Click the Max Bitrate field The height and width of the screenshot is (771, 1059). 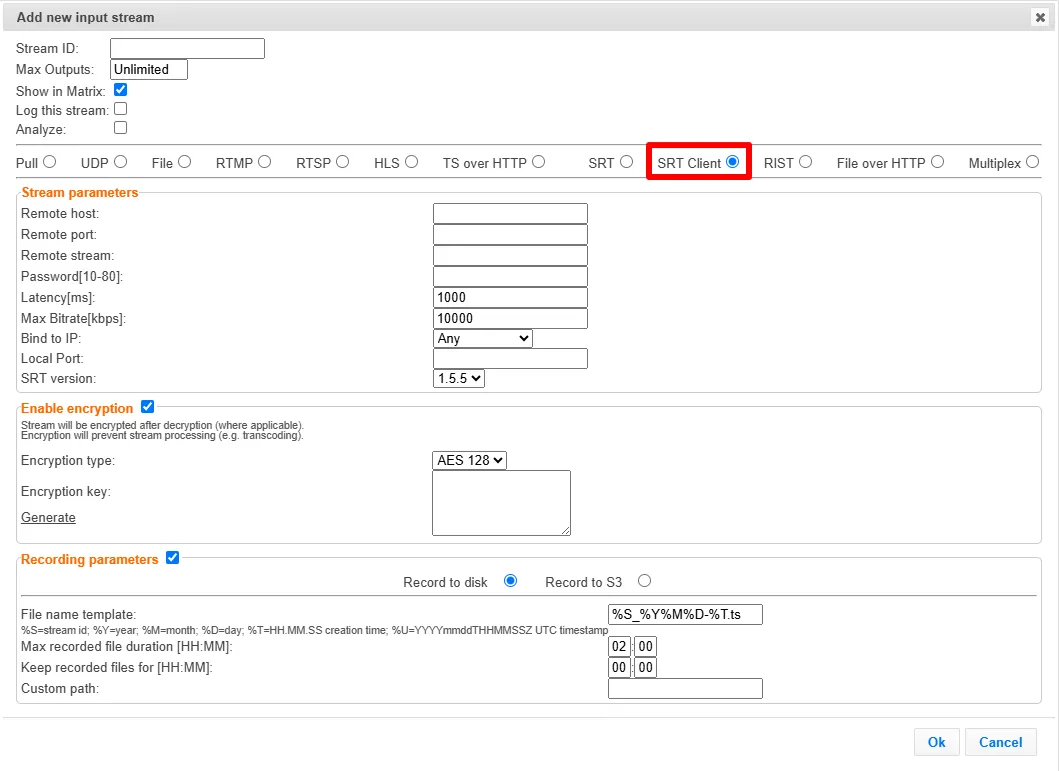[511, 318]
